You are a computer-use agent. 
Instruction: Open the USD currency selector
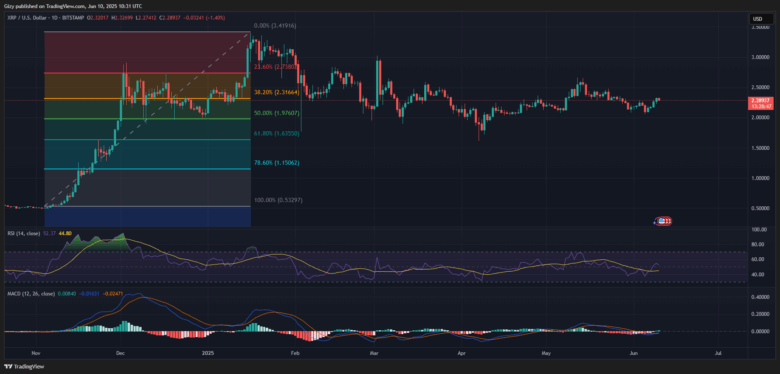click(x=761, y=19)
